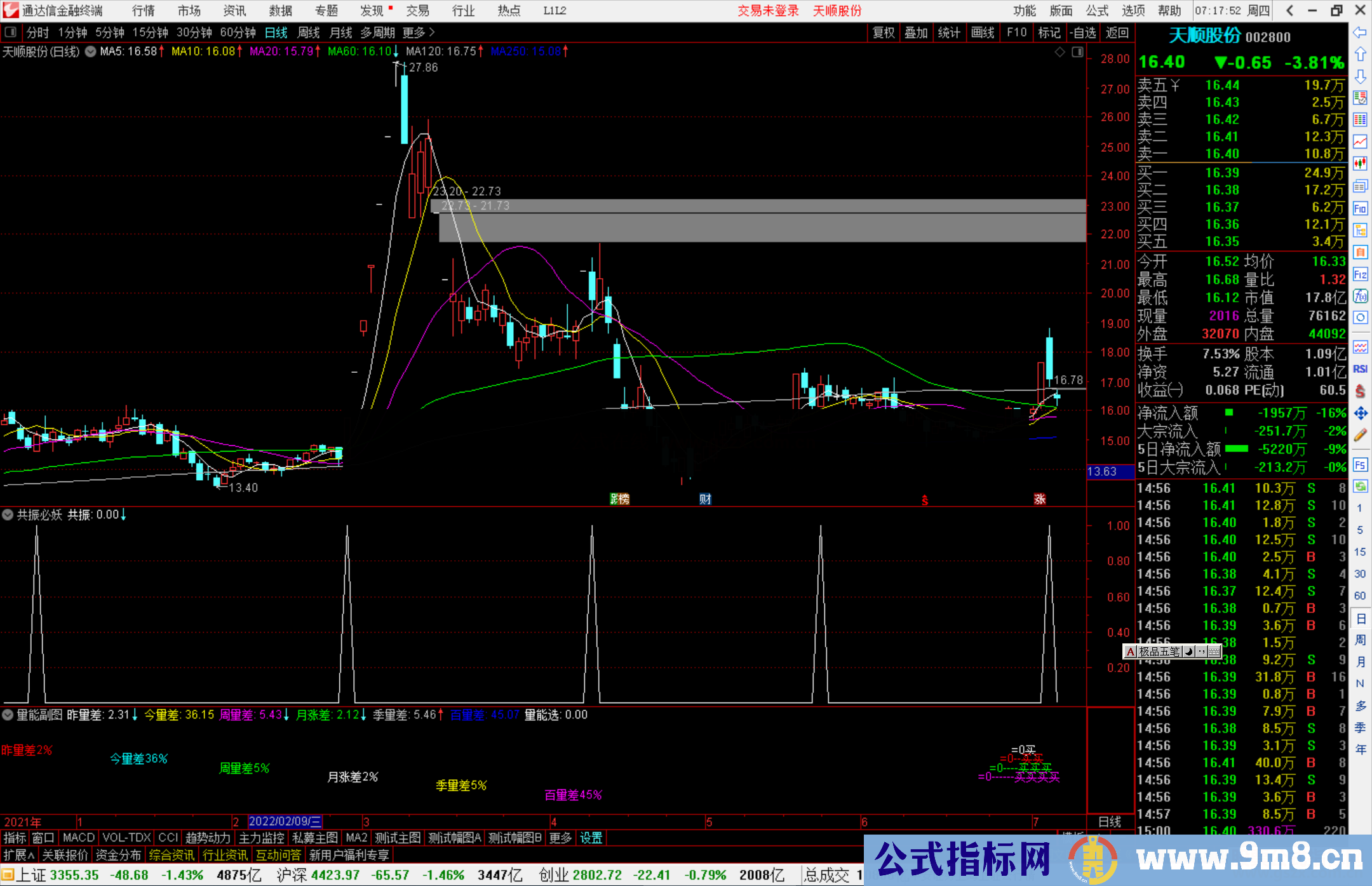1372x886 pixels.
Task: Click the 13.63 price label on axis
Action: [1110, 471]
